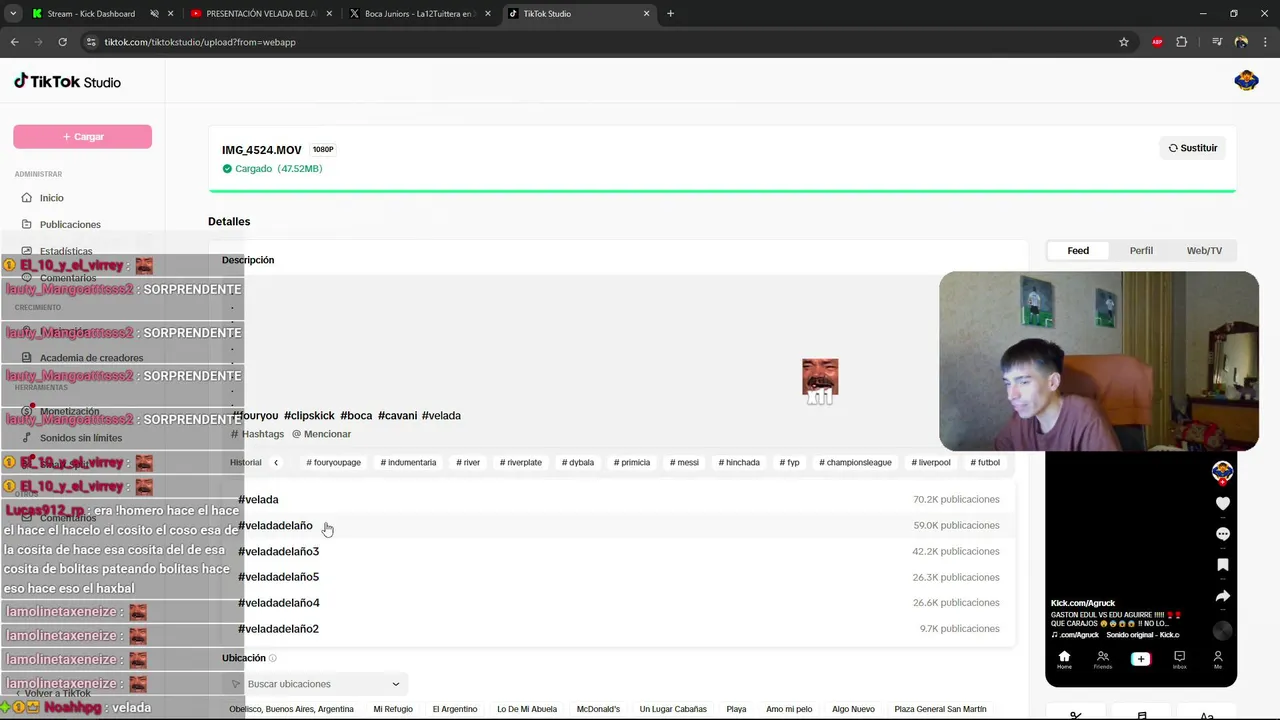Viewport: 1280px width, 720px height.
Task: Select the #veladadelaño2 suggestion
Action: 618,629
